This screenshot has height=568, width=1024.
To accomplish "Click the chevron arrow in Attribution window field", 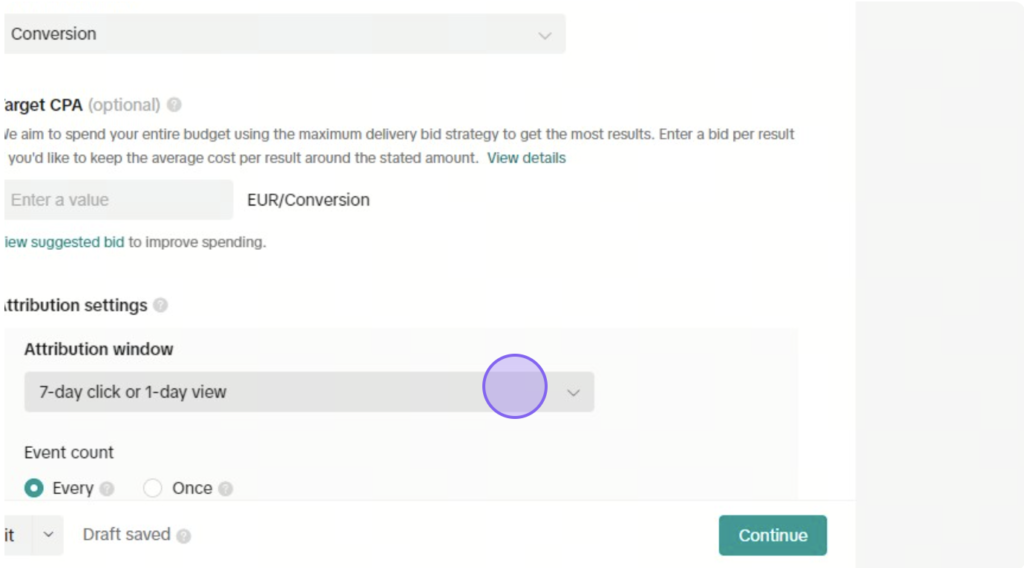I will (x=573, y=392).
